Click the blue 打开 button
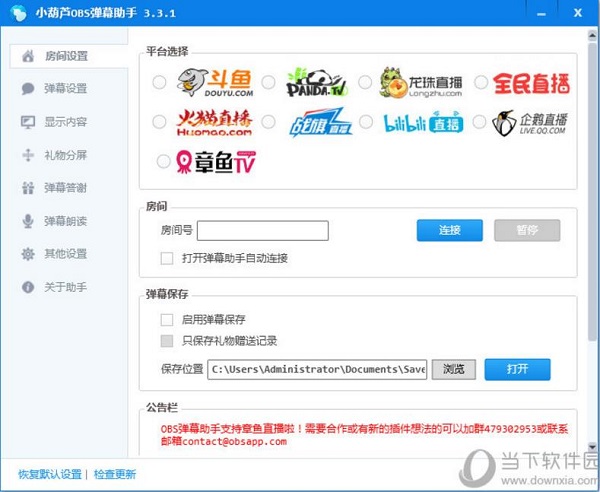 coord(517,369)
